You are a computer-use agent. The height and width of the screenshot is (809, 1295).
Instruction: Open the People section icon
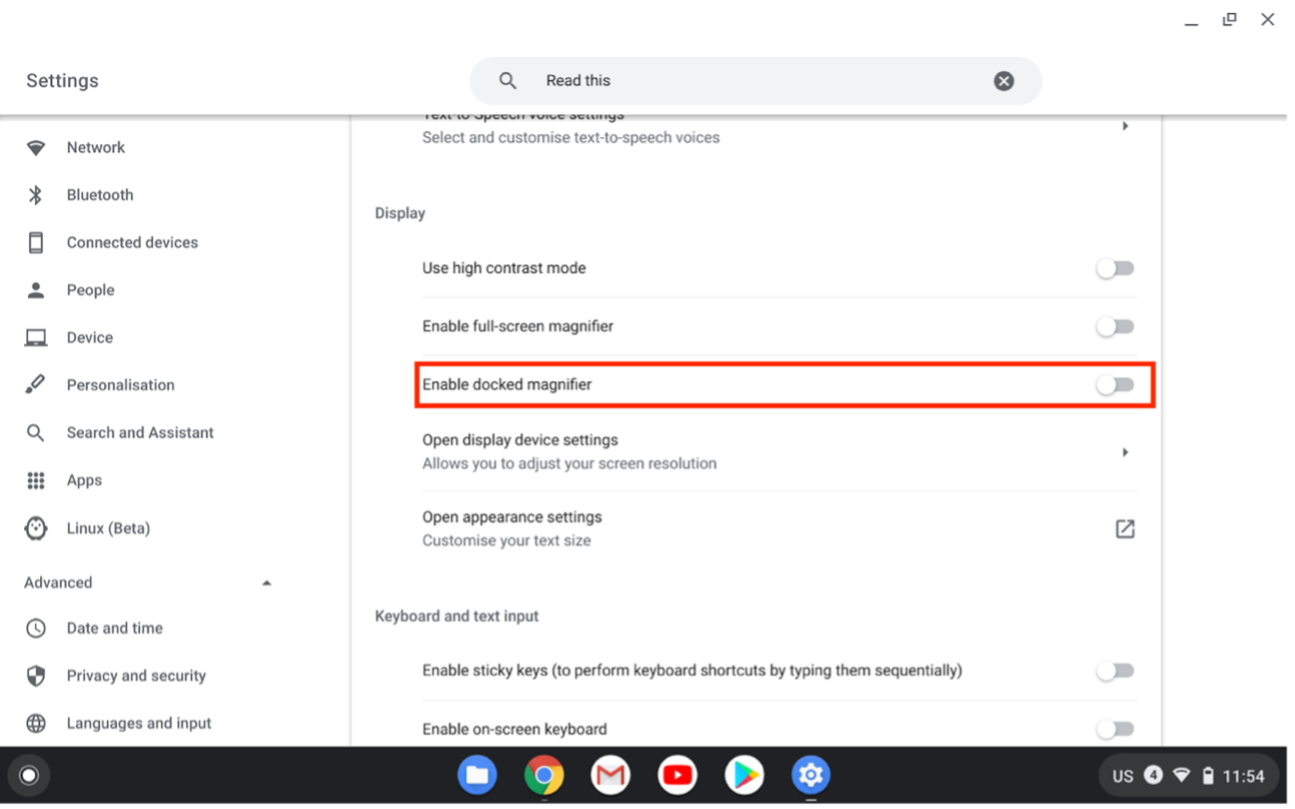(x=36, y=289)
